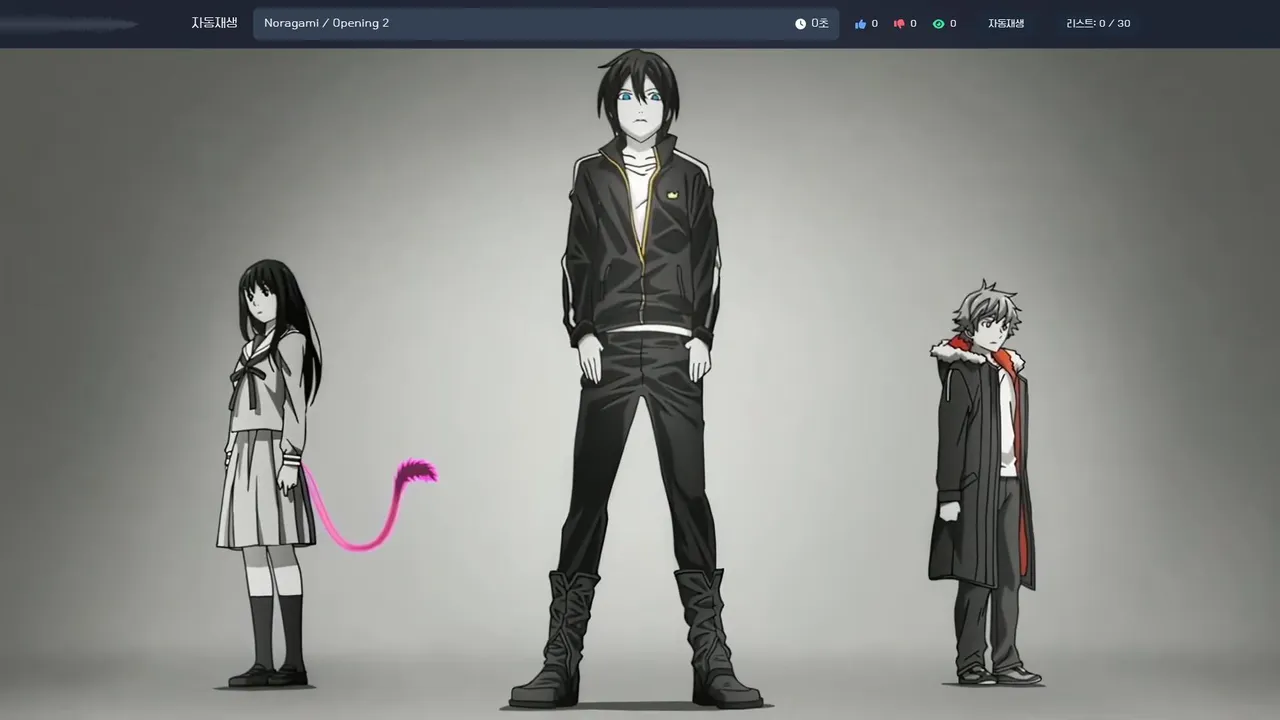Click the red thumbs-down dislike icon

[899, 24]
